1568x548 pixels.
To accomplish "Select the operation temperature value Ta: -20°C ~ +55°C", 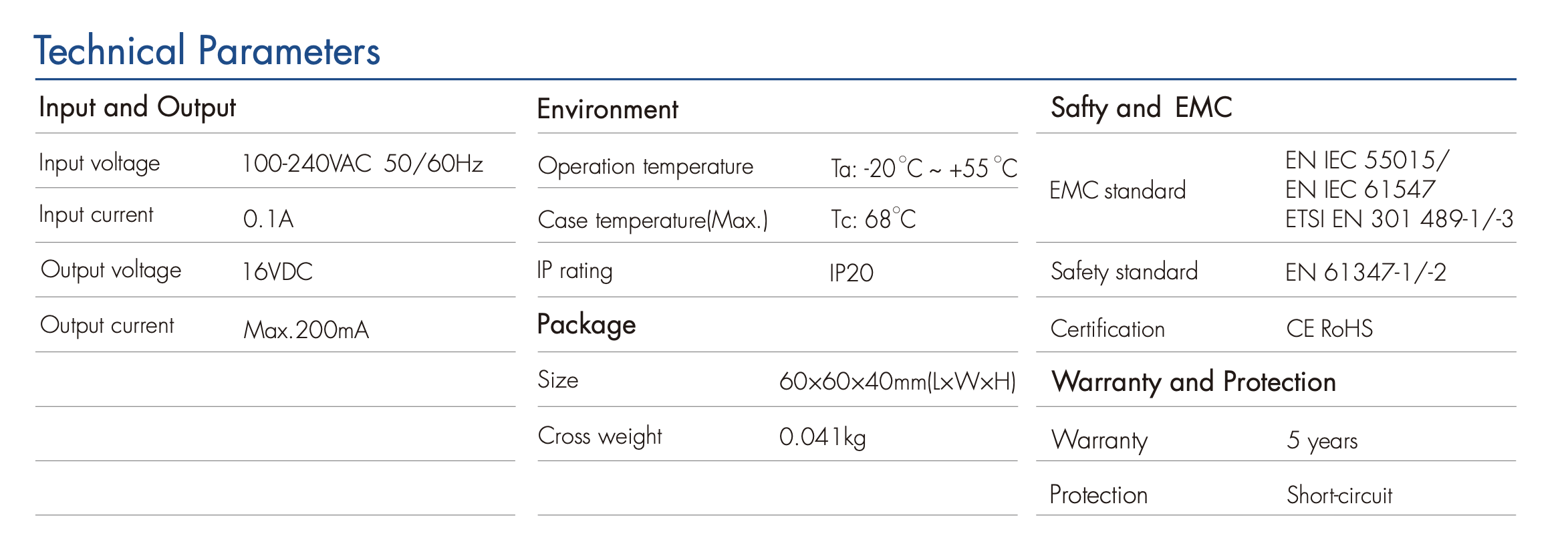I will click(x=923, y=168).
